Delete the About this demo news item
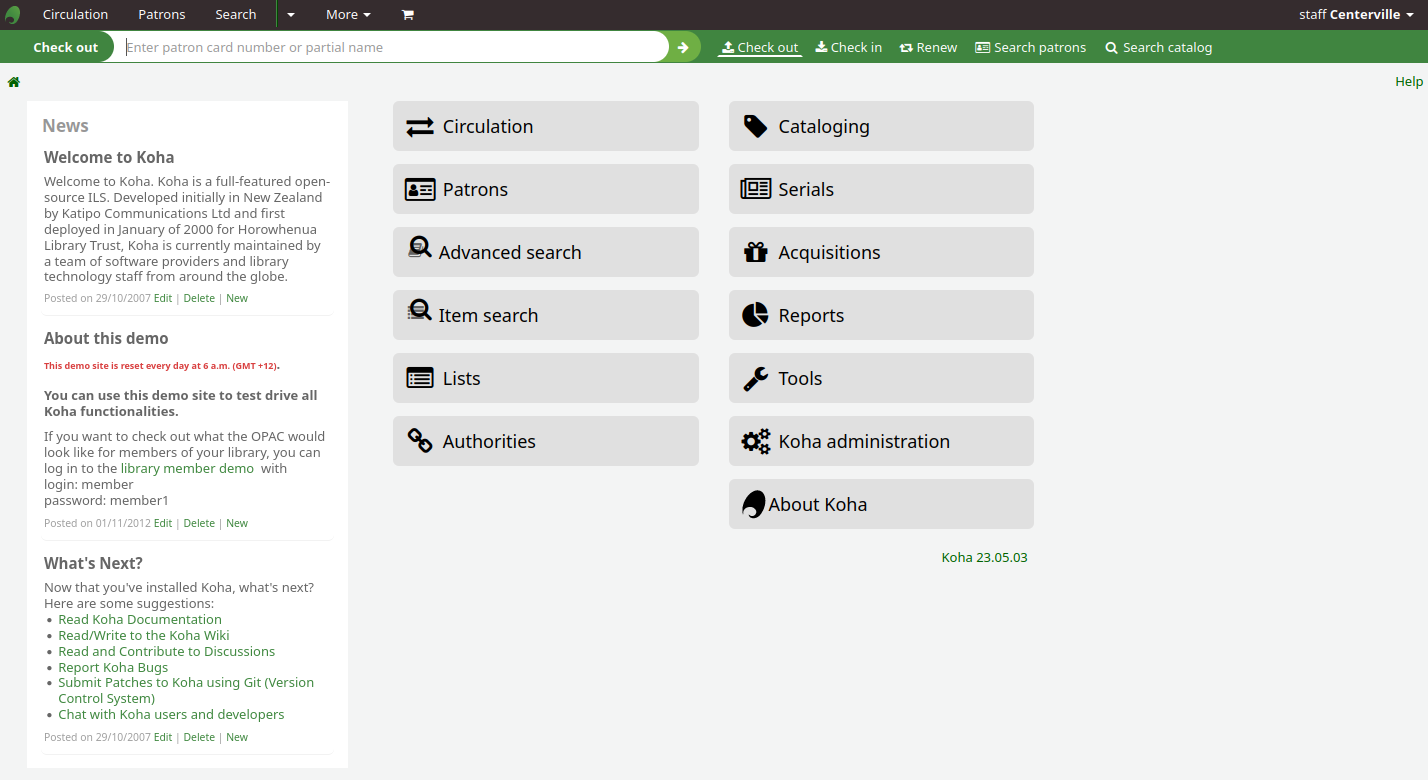 coord(199,523)
